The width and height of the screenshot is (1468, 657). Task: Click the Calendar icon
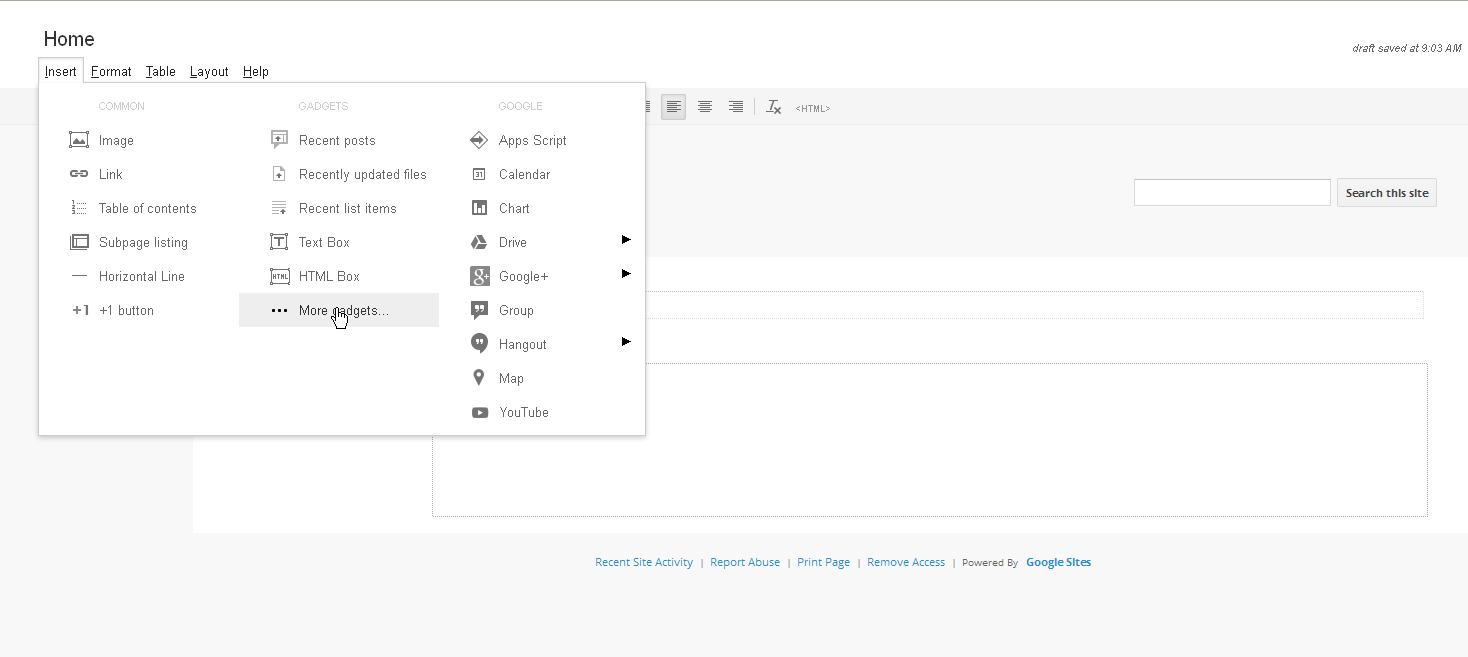[479, 174]
